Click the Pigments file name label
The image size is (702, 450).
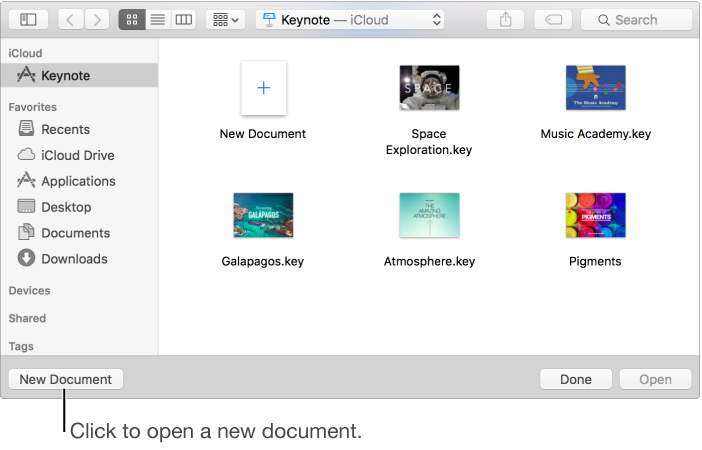click(595, 261)
